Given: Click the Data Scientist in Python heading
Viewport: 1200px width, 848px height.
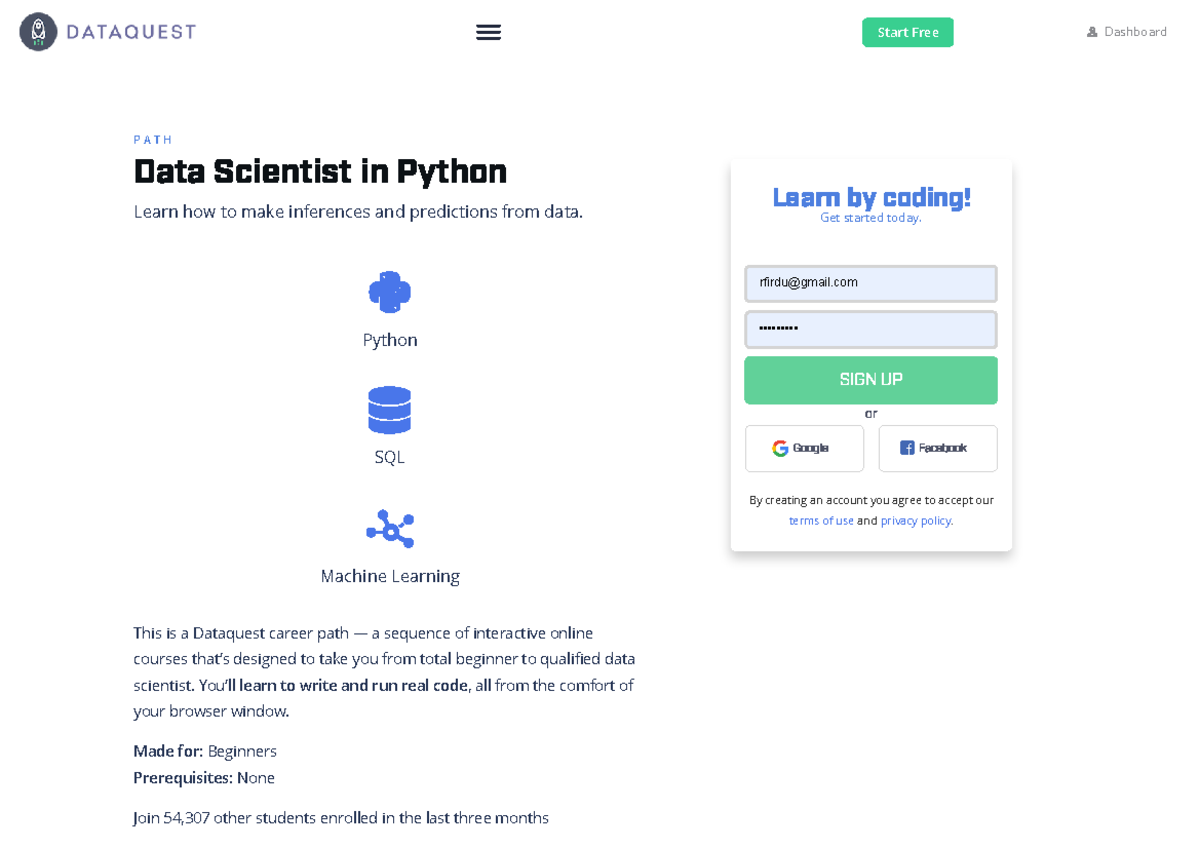Looking at the screenshot, I should tap(320, 171).
